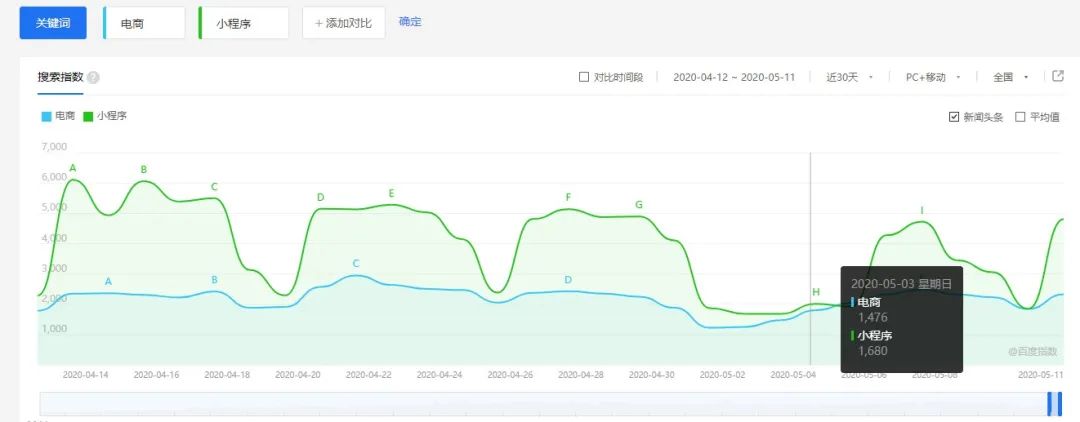Click blue news marker A on chart
This screenshot has height=422, width=1080.
[x=108, y=281]
